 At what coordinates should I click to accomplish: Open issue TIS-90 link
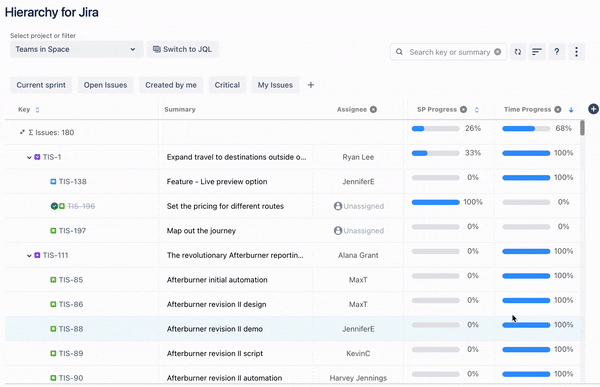[x=71, y=378]
